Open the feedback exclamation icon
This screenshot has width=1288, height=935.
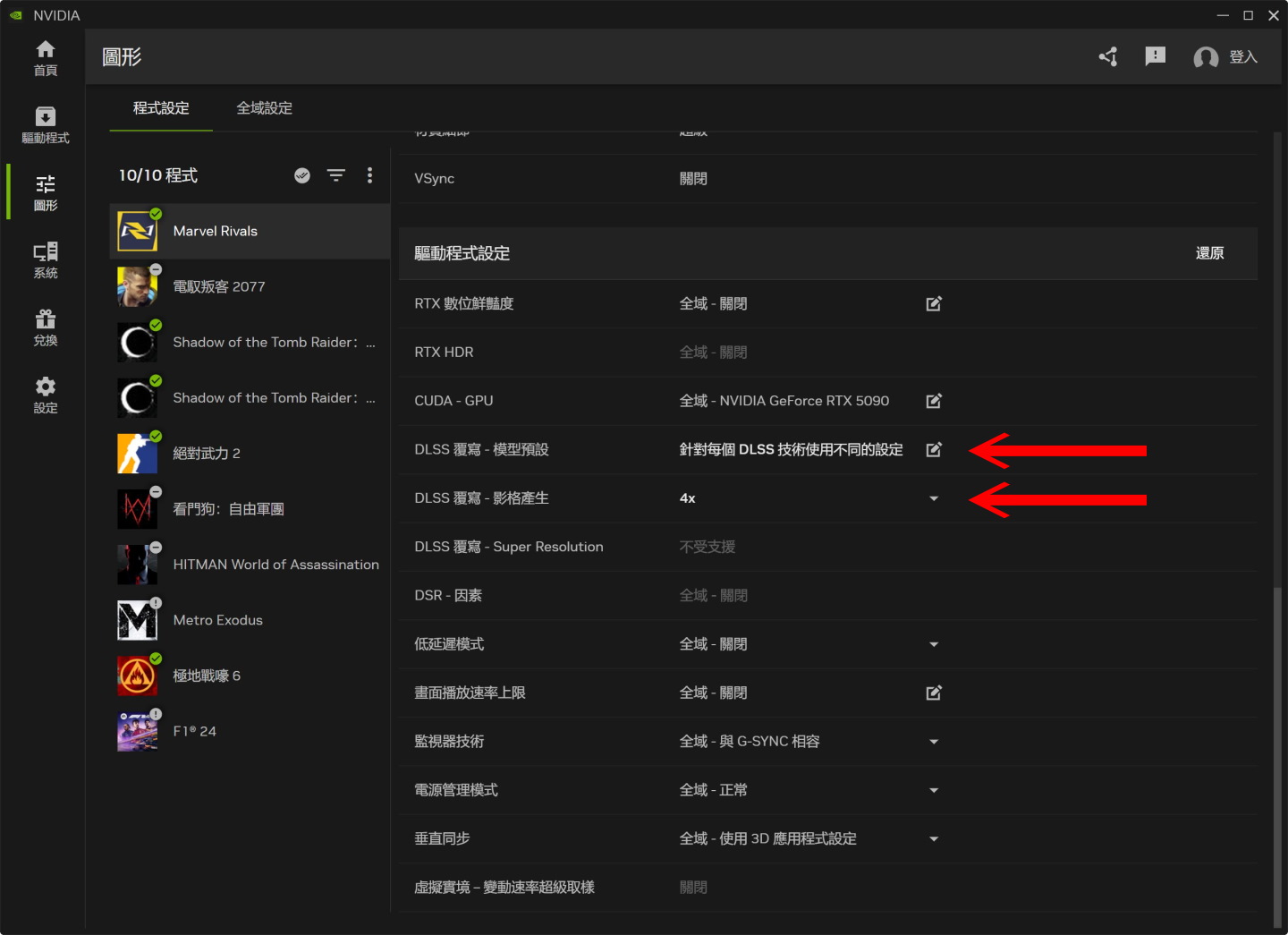point(1156,56)
